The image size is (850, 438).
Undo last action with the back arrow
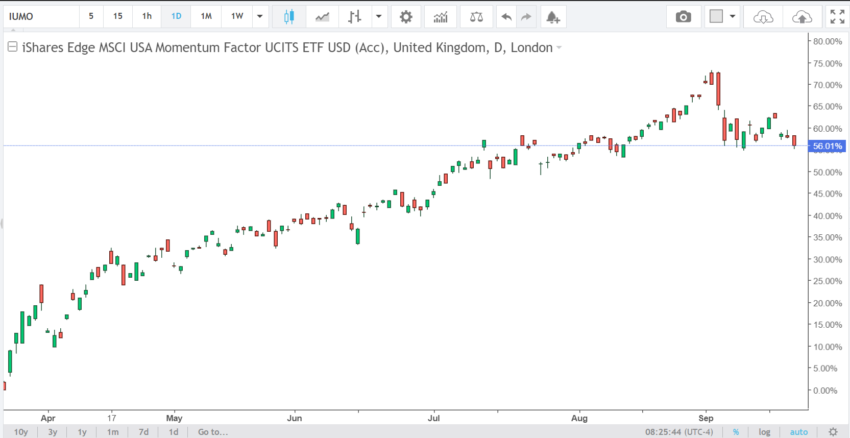(x=506, y=16)
